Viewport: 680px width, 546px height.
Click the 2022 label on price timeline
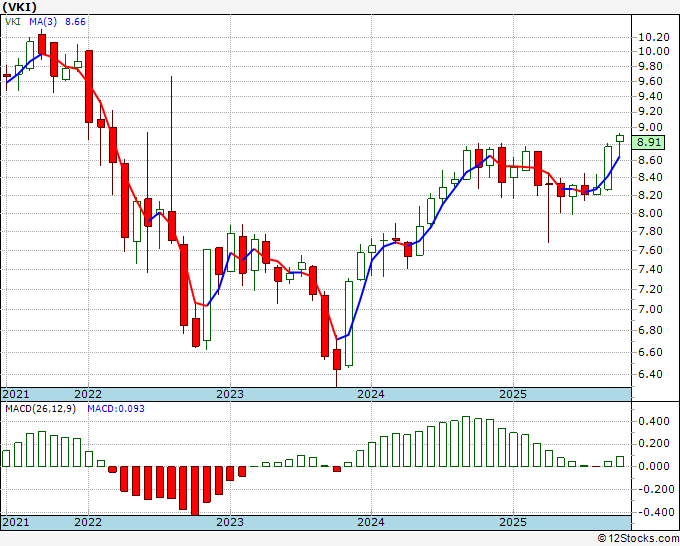click(x=88, y=394)
